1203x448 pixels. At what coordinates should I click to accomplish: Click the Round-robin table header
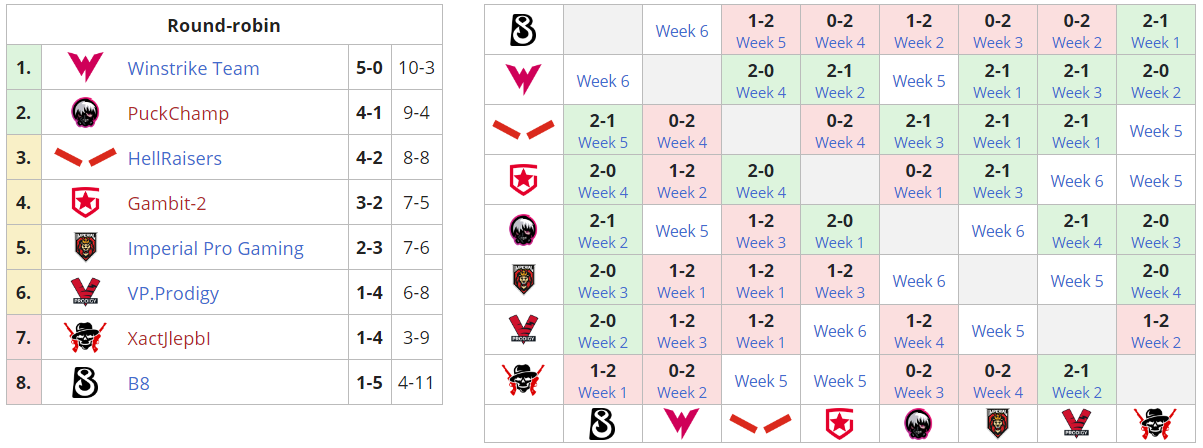(224, 25)
